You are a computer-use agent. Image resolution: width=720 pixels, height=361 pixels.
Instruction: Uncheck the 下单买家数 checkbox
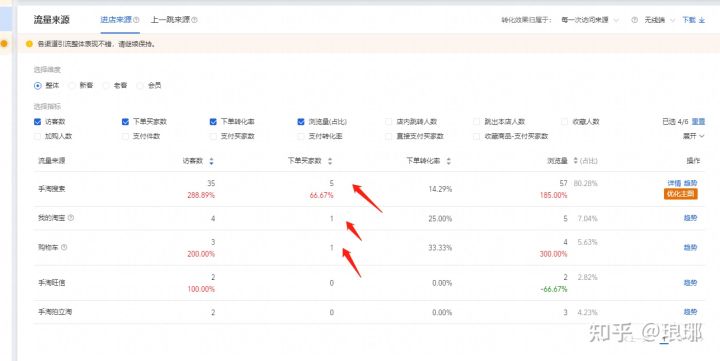click(x=125, y=122)
